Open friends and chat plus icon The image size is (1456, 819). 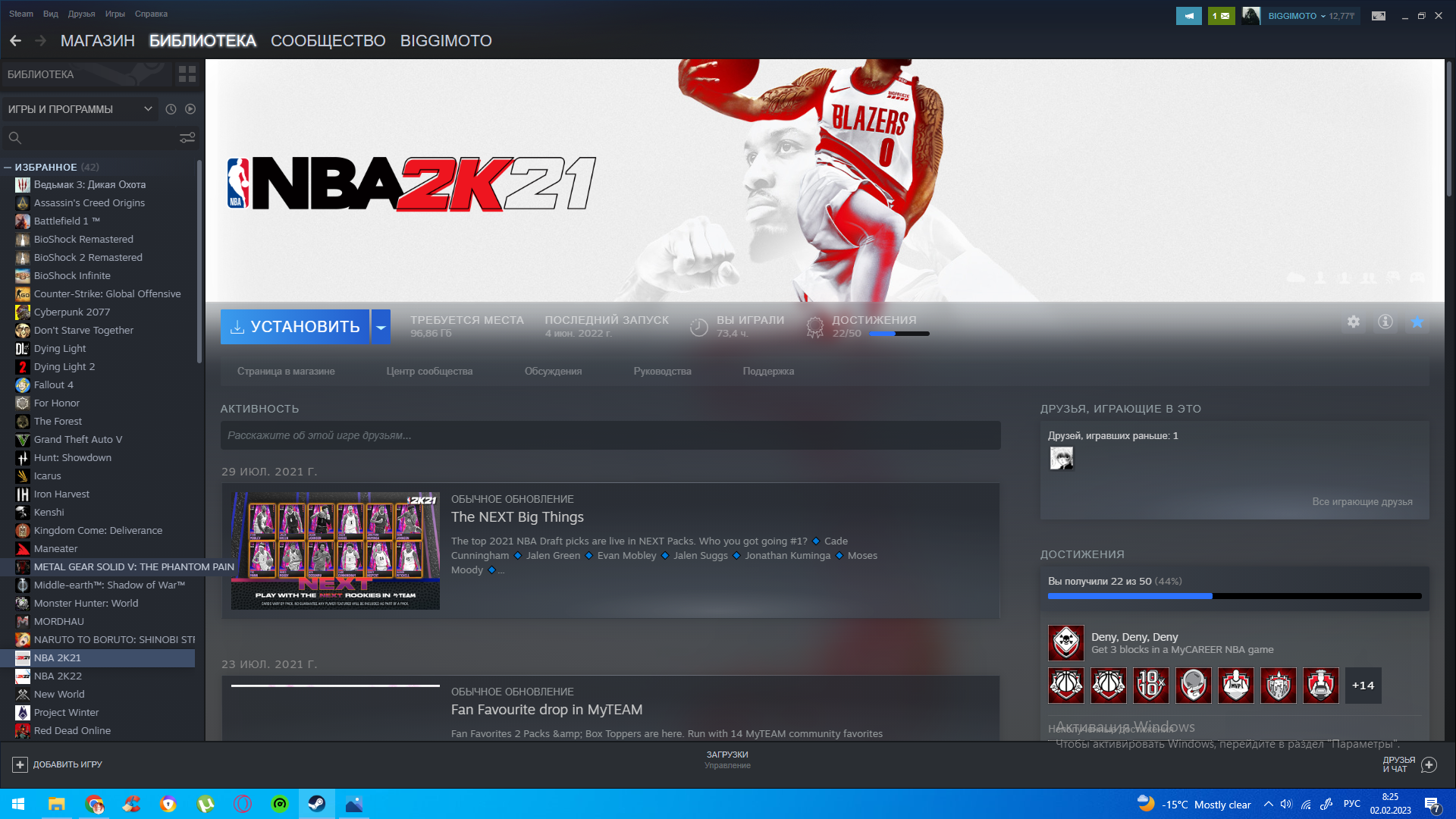coord(1429,764)
